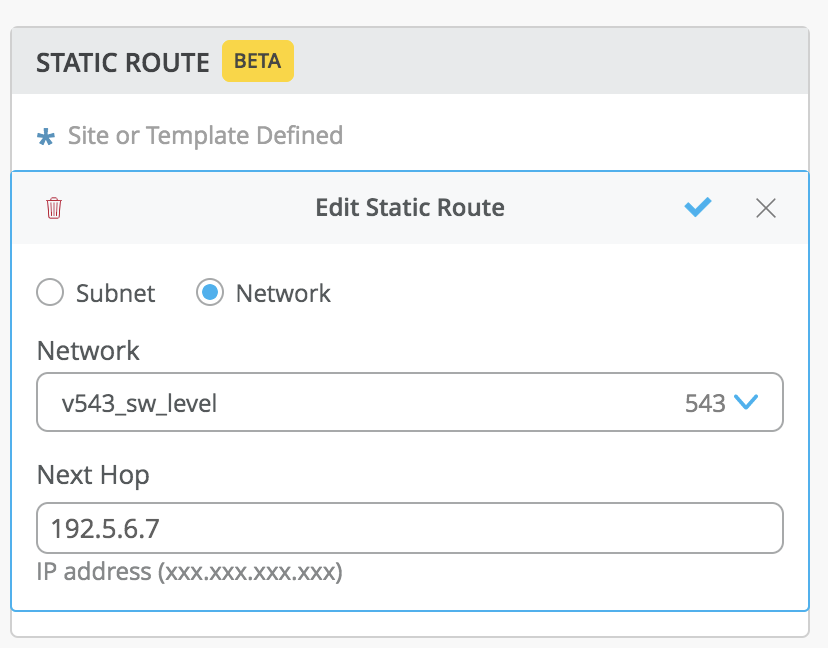The image size is (828, 648).
Task: Click the IP address format hint text
Action: (x=190, y=573)
